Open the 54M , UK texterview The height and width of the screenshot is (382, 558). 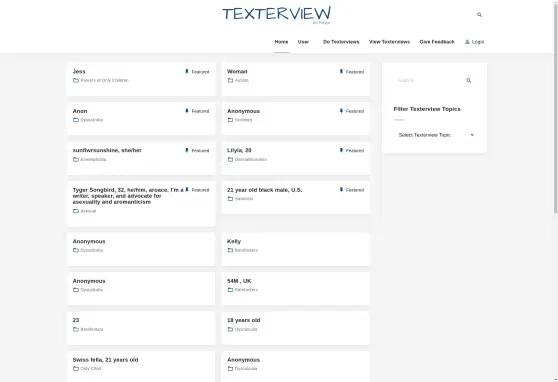coord(239,281)
